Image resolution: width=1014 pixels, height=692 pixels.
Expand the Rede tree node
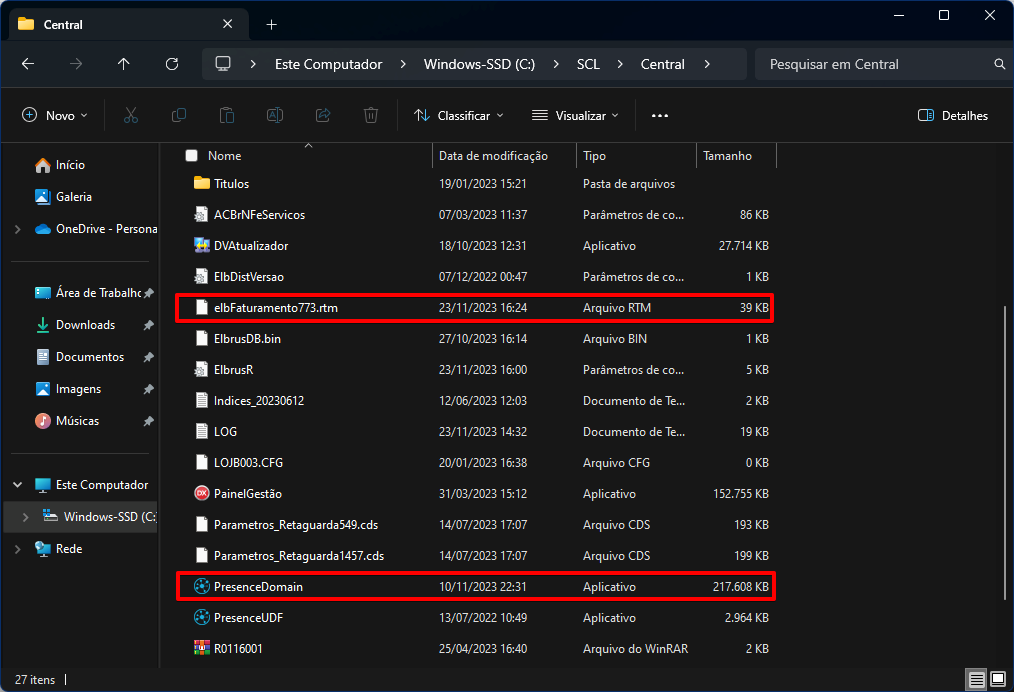tap(17, 549)
